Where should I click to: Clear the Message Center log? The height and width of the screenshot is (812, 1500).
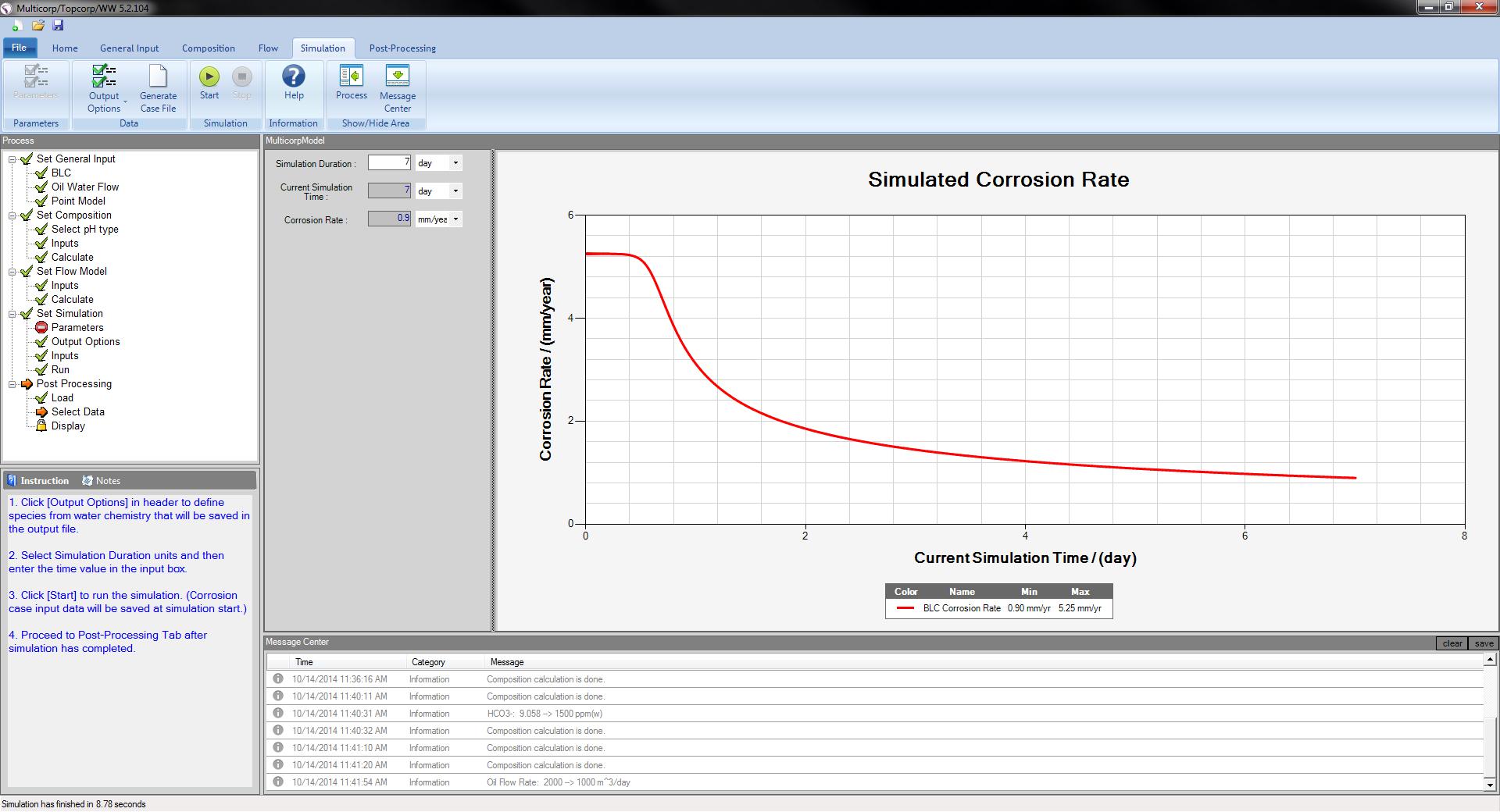coord(1452,643)
